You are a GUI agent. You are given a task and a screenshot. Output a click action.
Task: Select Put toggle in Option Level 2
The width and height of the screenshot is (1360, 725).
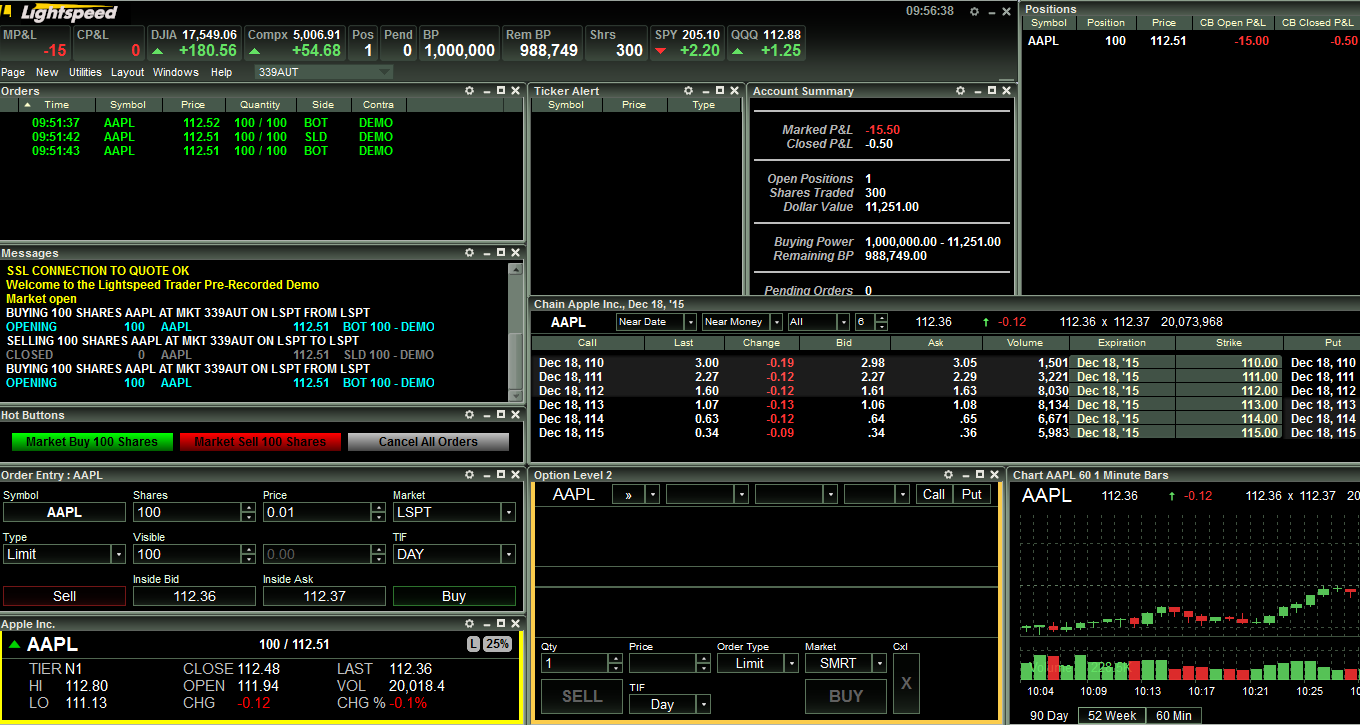click(x=972, y=494)
